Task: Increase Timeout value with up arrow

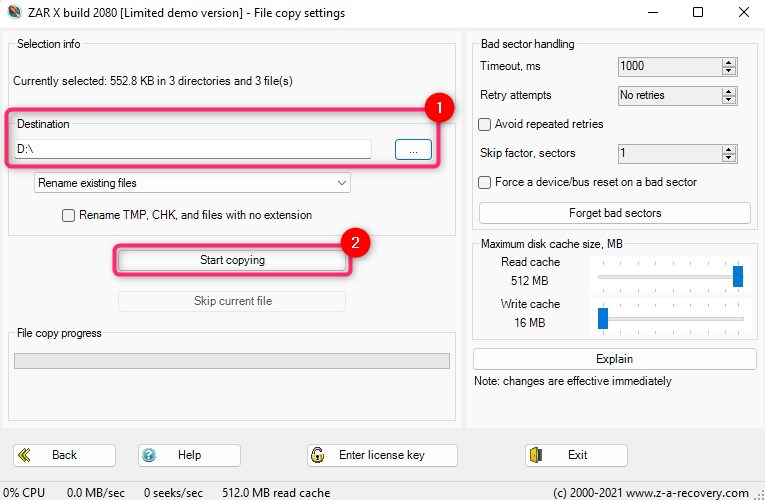Action: [x=729, y=62]
